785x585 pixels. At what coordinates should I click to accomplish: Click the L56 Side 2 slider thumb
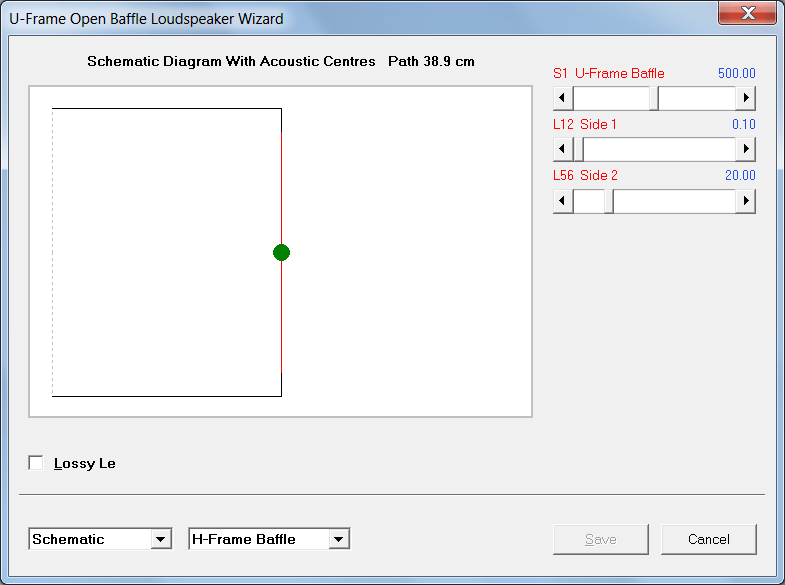[x=609, y=201]
